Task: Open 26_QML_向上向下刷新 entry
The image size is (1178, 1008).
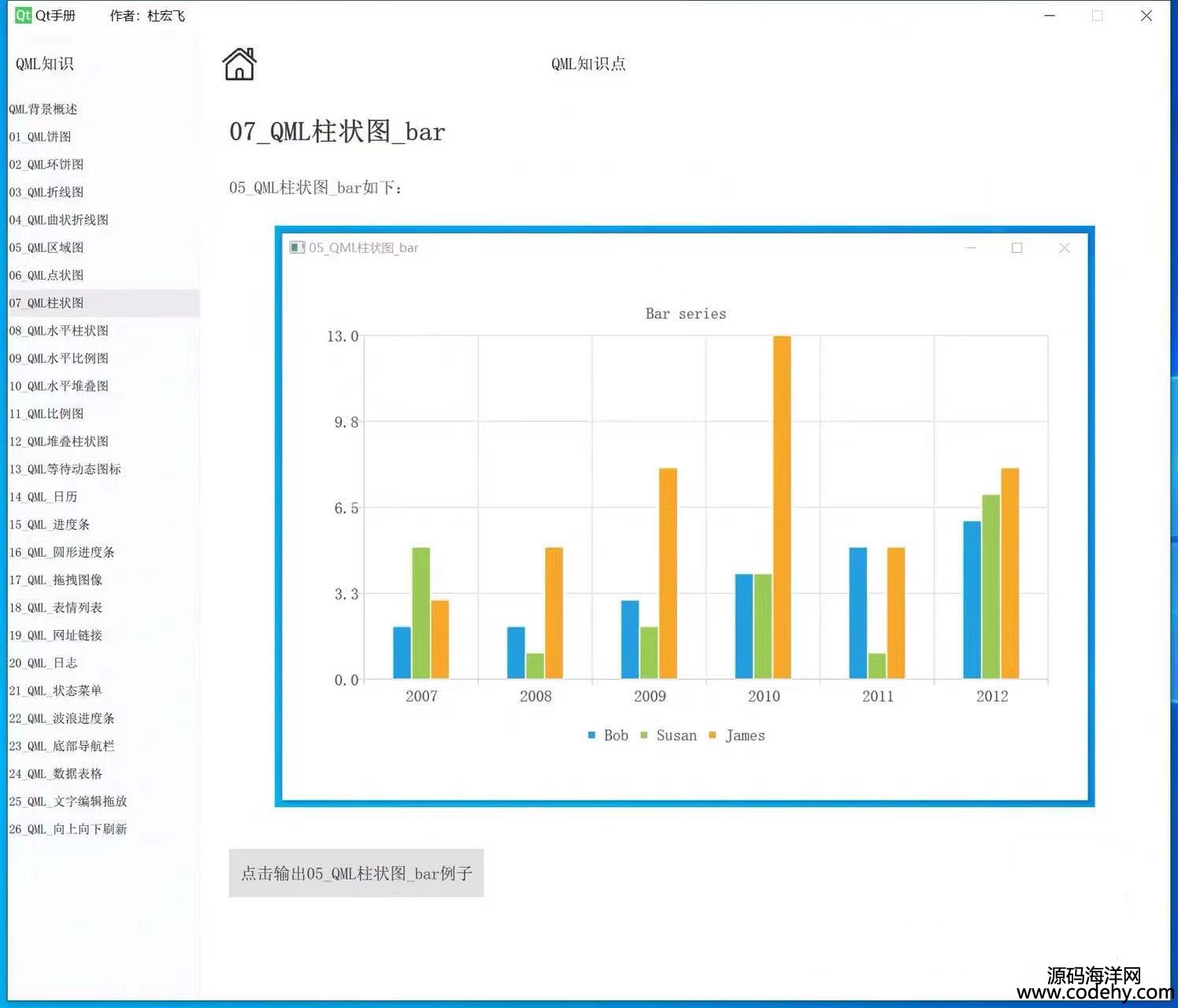Action: pos(69,829)
